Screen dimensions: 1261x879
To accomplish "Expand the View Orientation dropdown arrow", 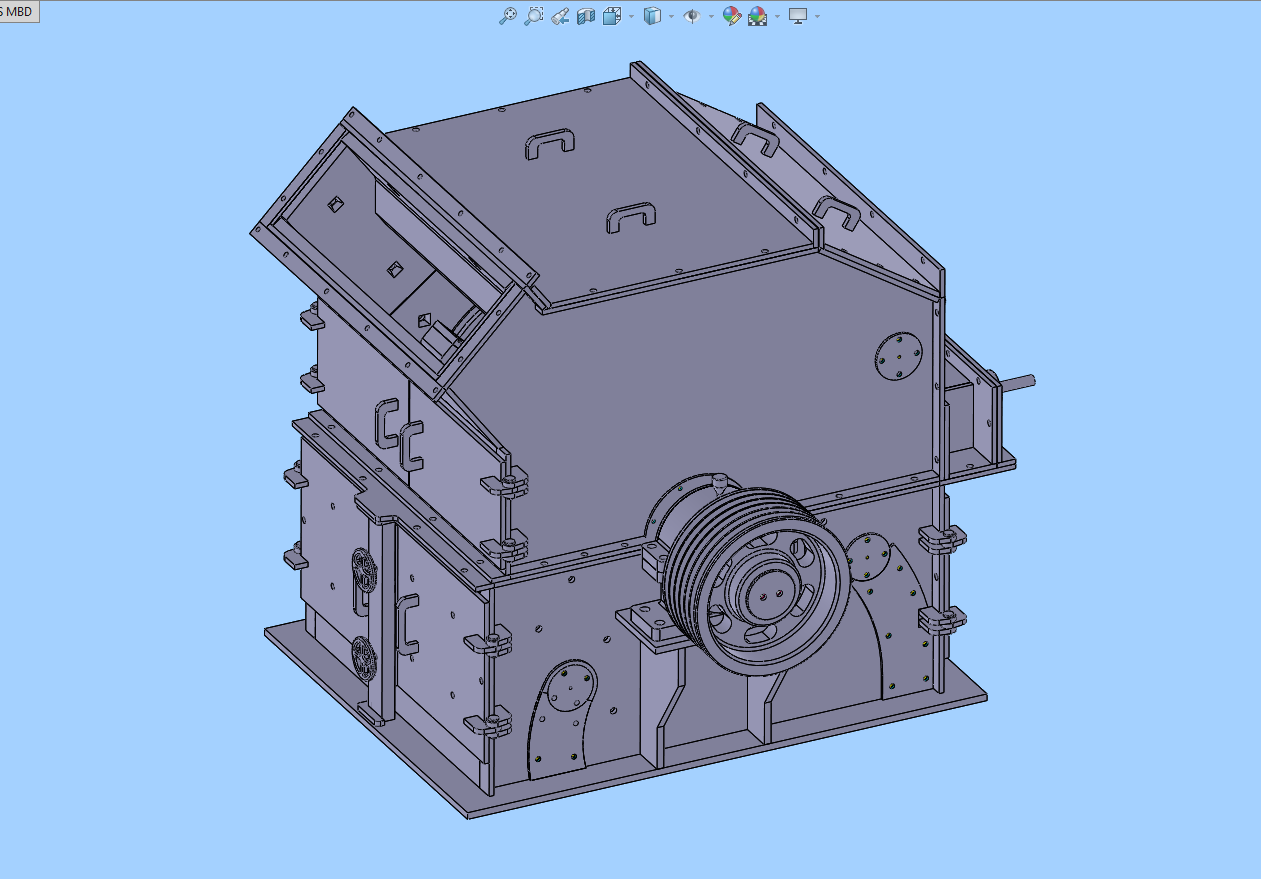I will pos(631,16).
